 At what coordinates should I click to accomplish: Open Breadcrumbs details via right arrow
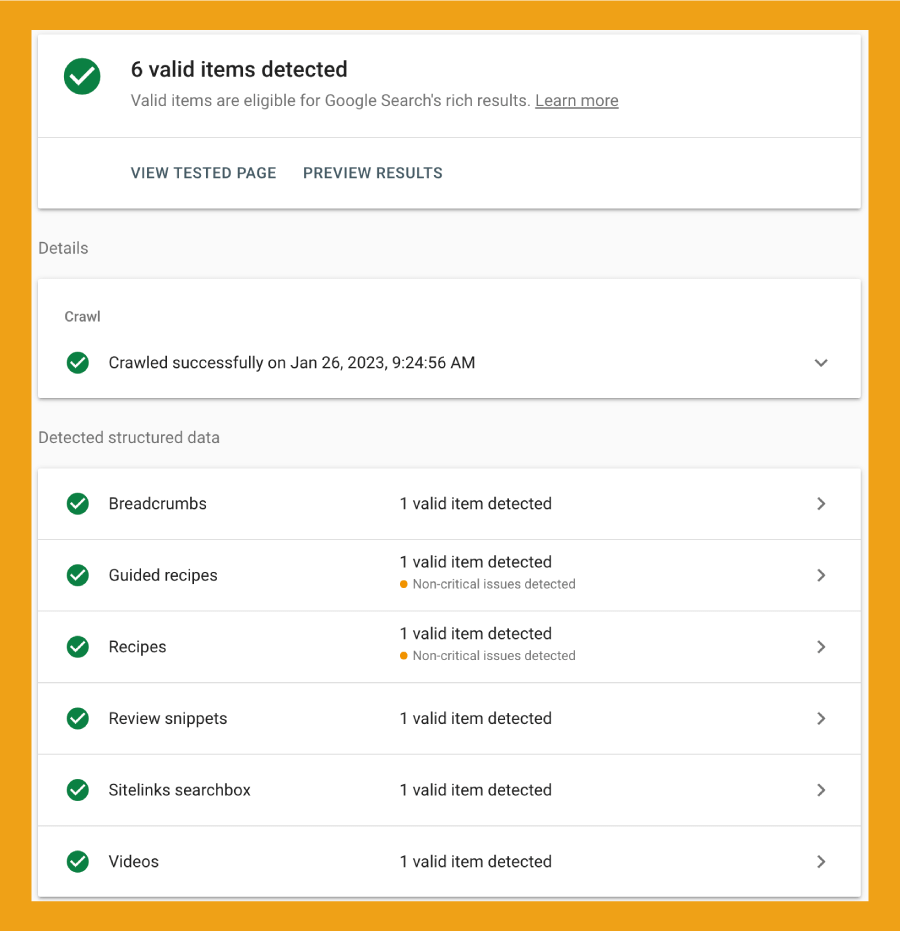click(821, 504)
